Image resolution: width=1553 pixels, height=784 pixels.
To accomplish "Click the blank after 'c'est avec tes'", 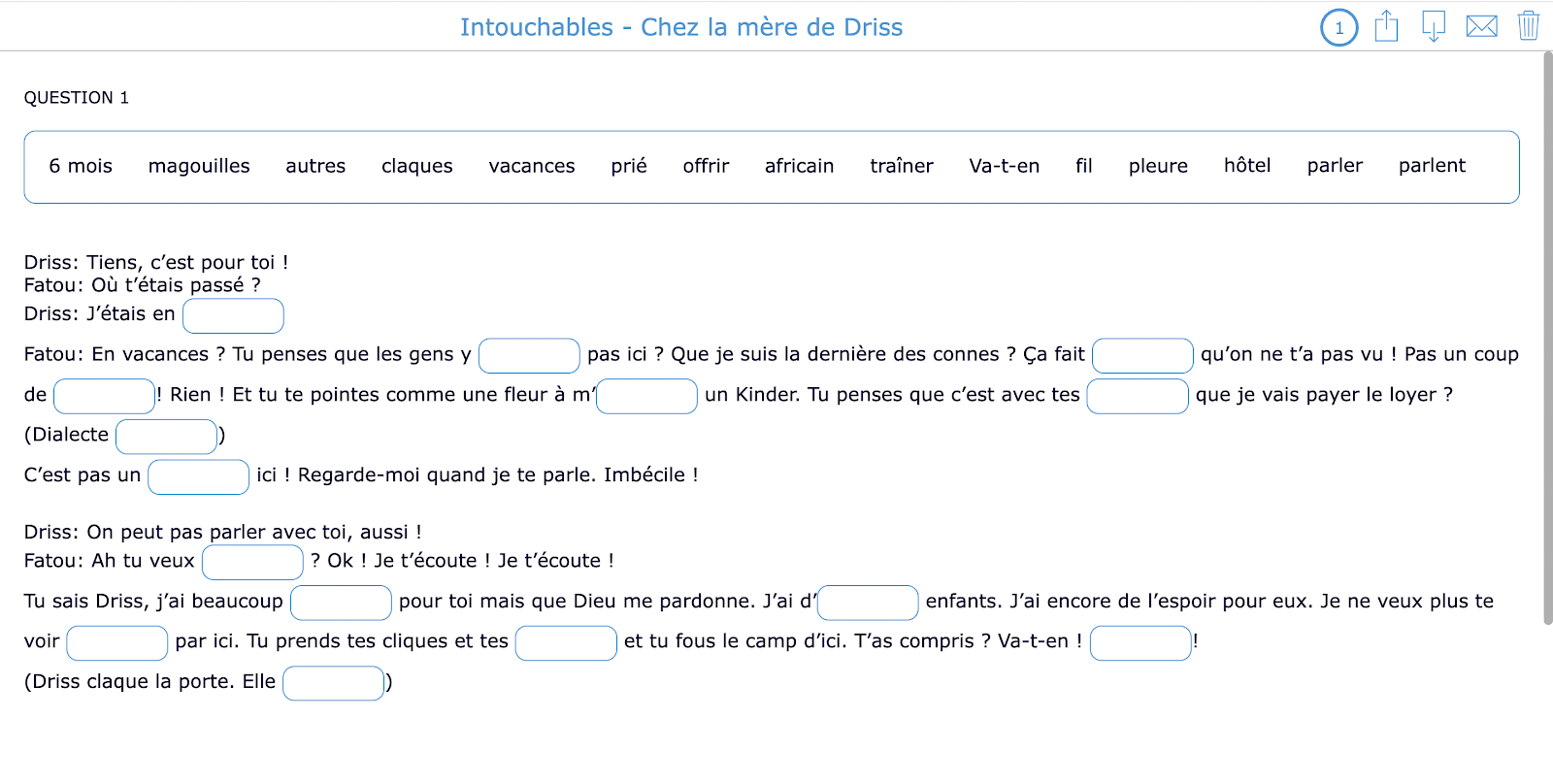I will [x=1138, y=396].
